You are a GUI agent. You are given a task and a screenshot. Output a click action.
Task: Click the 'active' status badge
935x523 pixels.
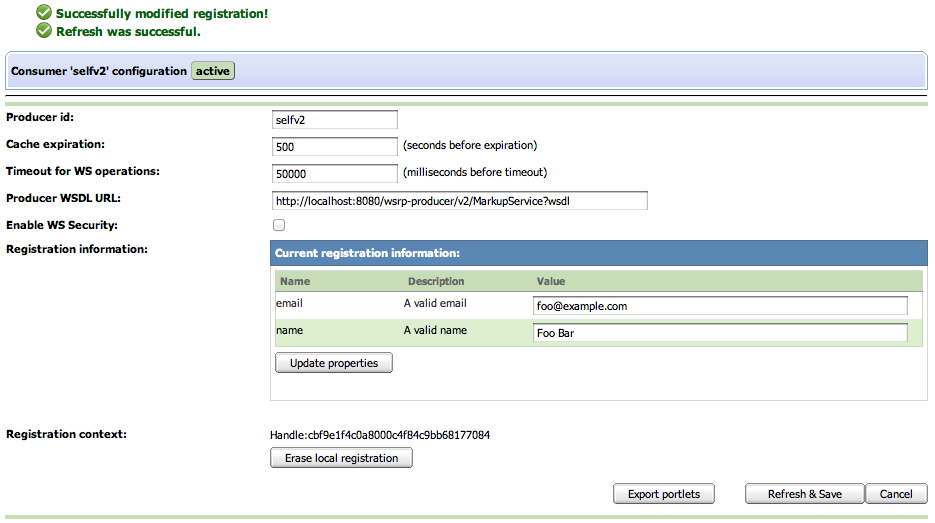214,71
